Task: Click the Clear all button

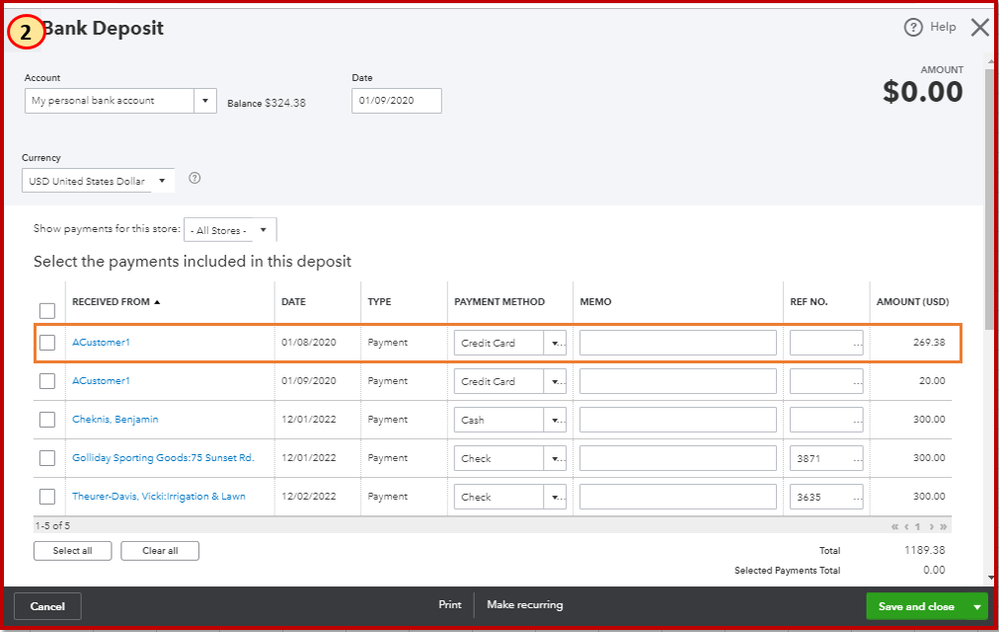Action: [160, 550]
